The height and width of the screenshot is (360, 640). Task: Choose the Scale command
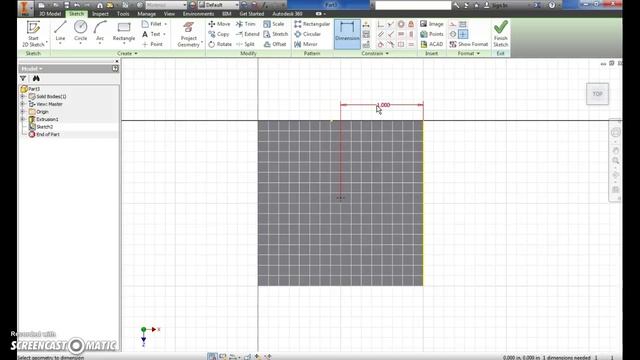pyautogui.click(x=274, y=24)
